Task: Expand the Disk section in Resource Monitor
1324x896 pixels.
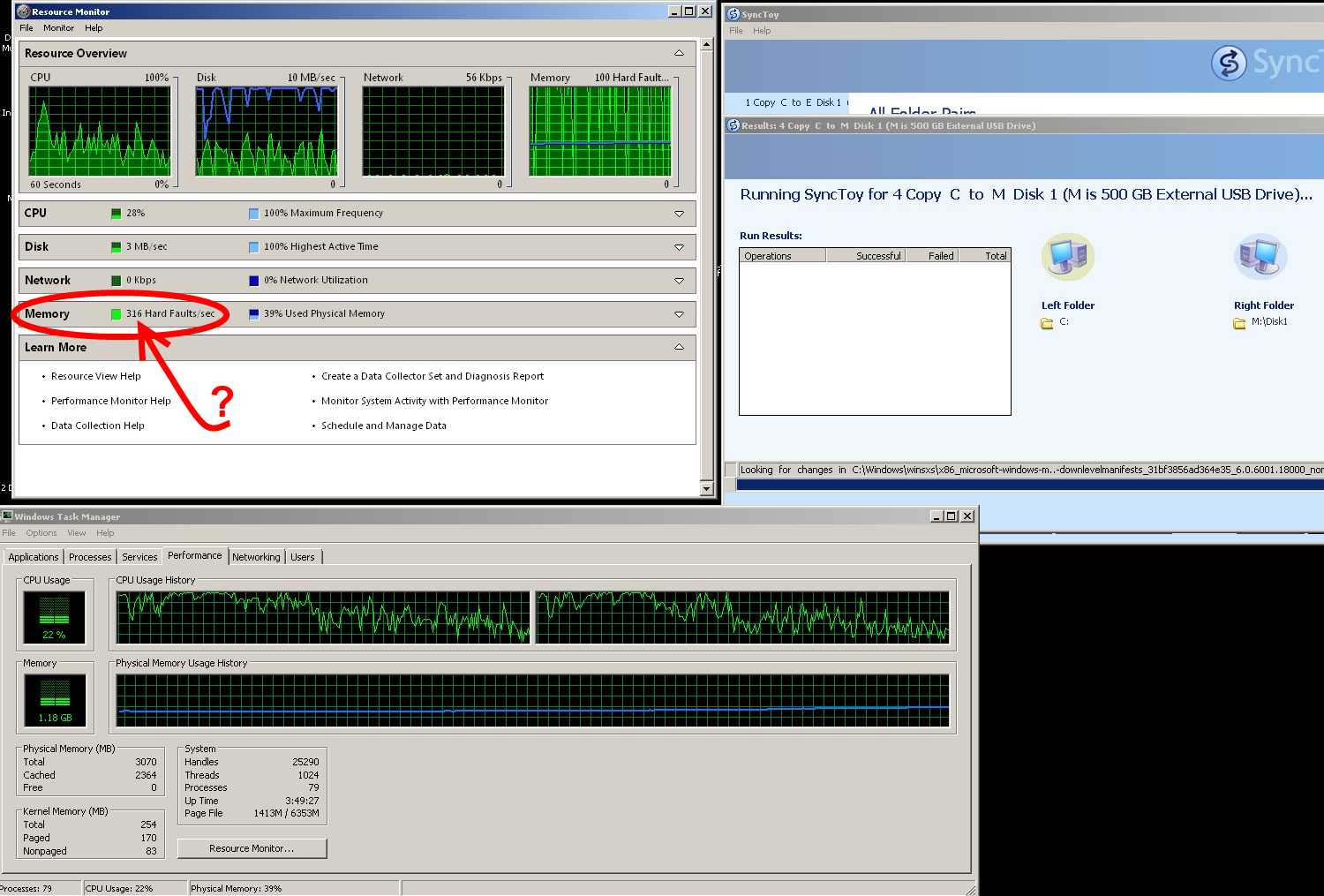Action: [x=679, y=247]
